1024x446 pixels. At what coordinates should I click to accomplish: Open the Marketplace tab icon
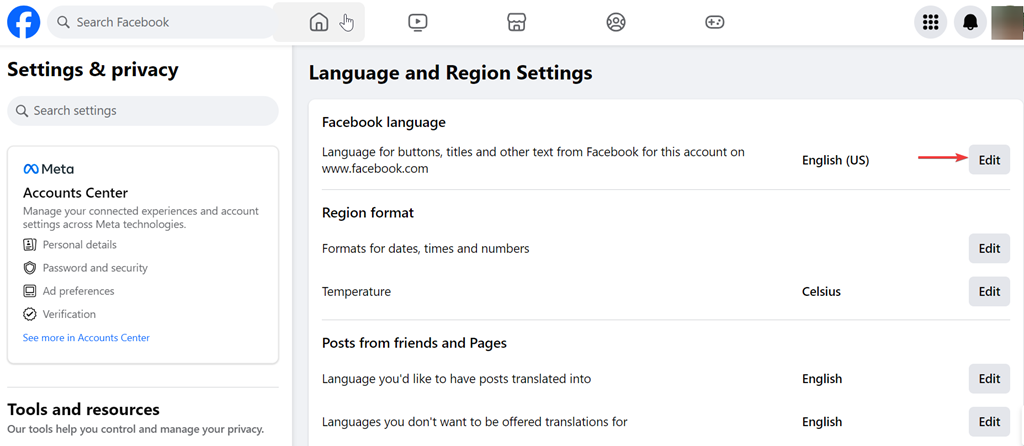[x=517, y=22]
